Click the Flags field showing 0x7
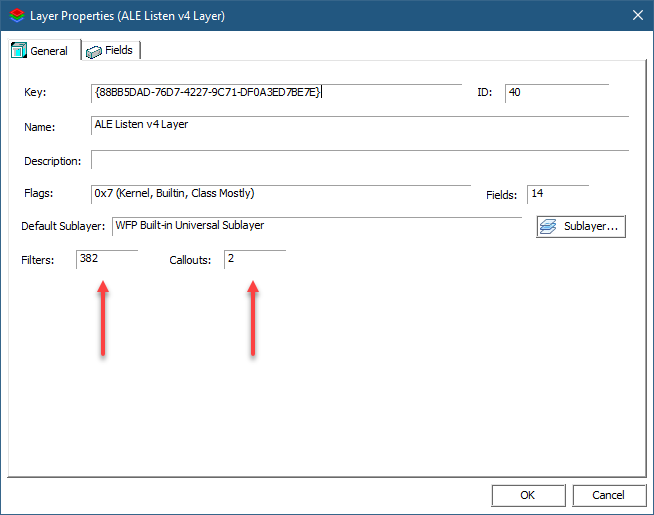This screenshot has width=654, height=515. click(x=280, y=194)
